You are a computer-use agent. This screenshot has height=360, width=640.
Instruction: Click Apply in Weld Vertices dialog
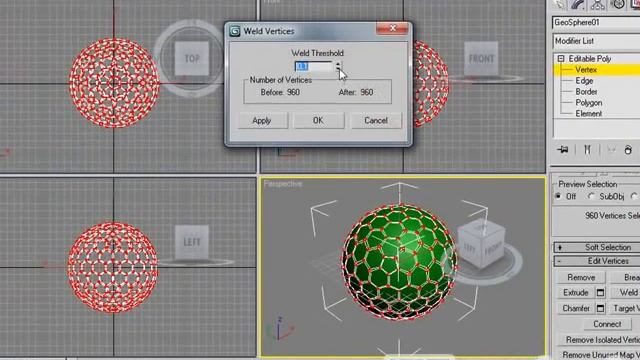click(x=262, y=121)
